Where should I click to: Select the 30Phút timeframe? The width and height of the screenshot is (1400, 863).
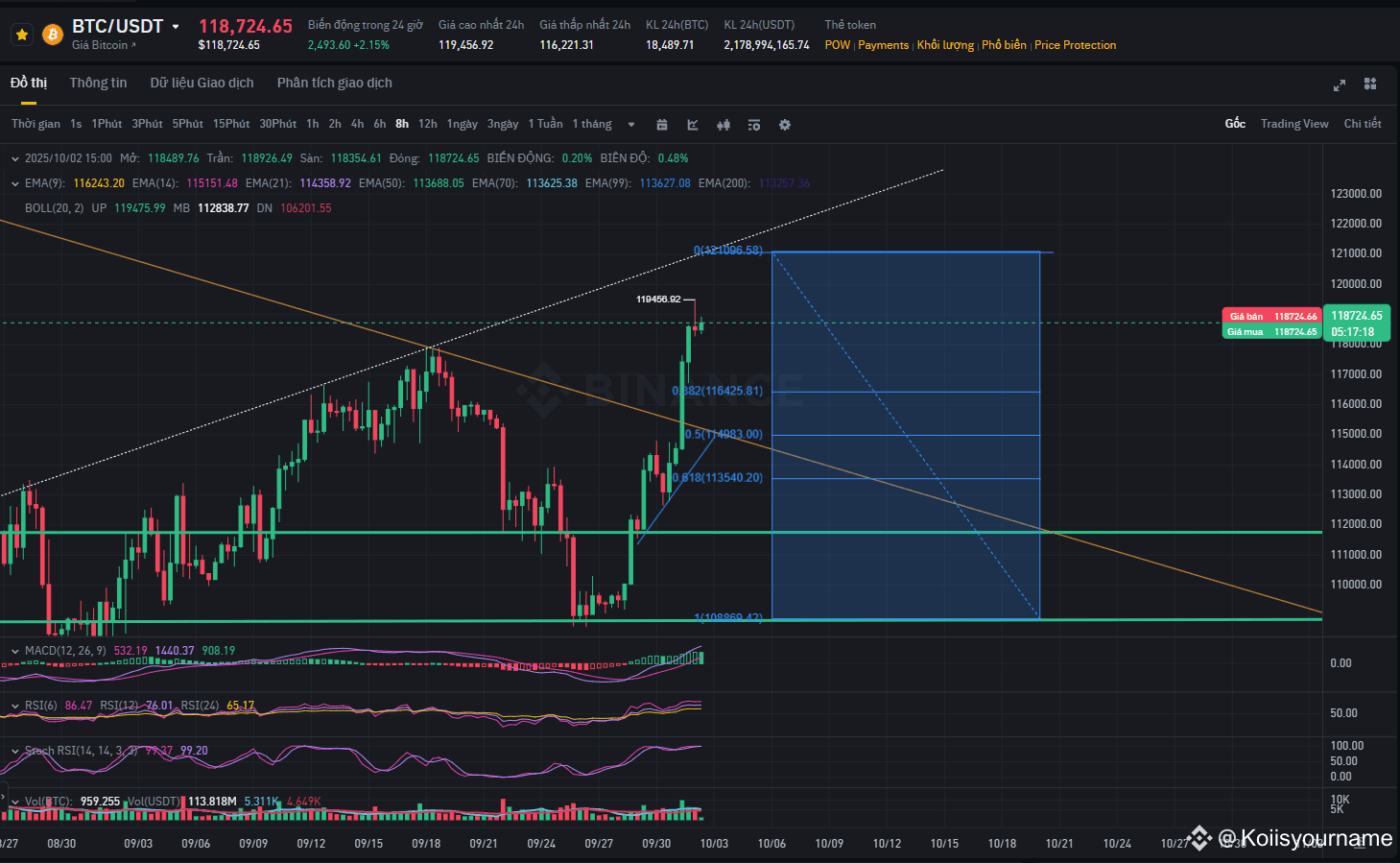[277, 124]
